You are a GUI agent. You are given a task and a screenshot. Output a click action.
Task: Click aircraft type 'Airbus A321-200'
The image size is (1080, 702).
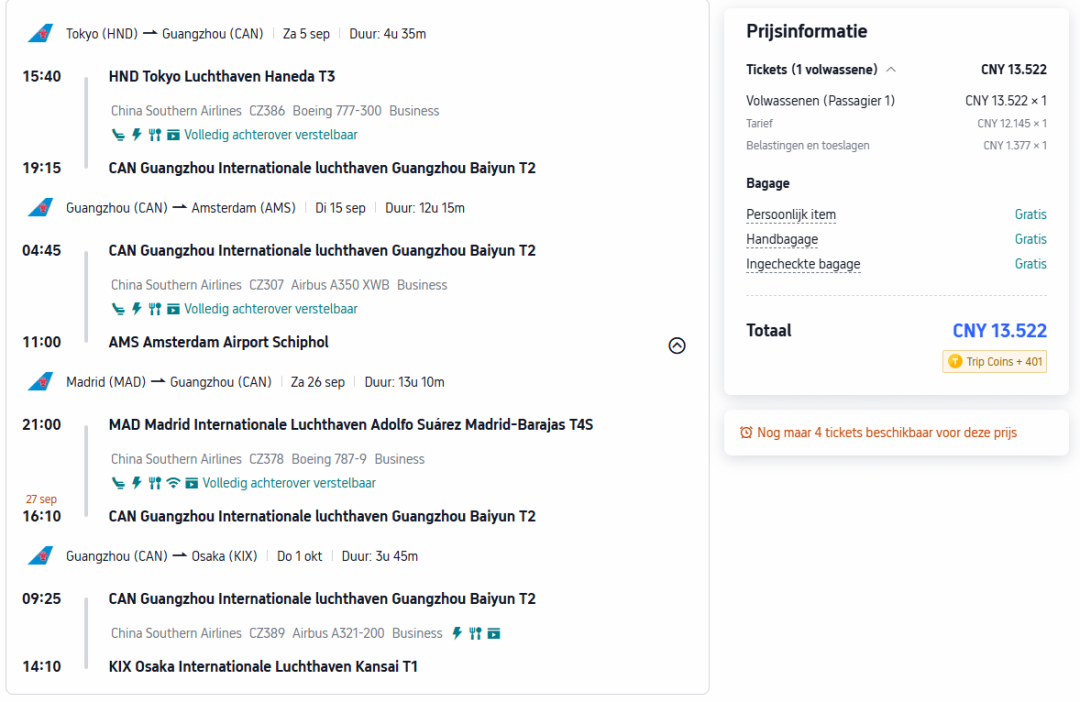[338, 633]
